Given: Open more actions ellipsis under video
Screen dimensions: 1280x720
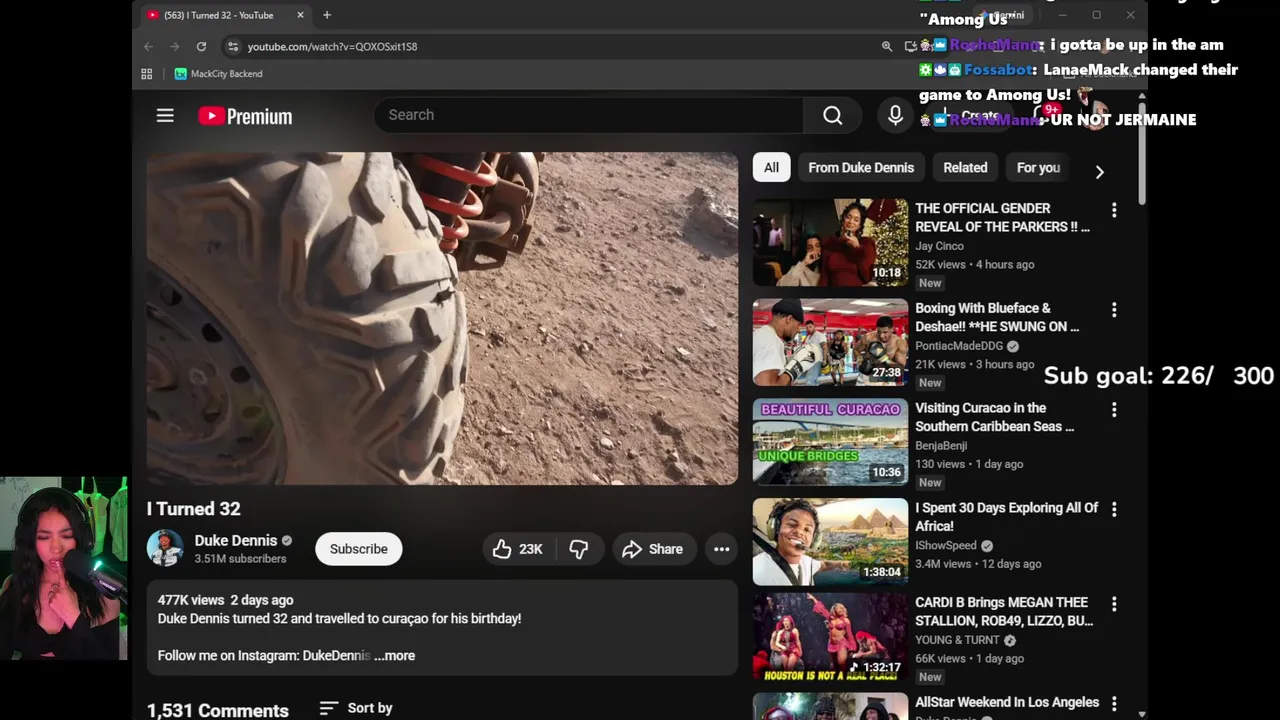Looking at the screenshot, I should pyautogui.click(x=721, y=549).
